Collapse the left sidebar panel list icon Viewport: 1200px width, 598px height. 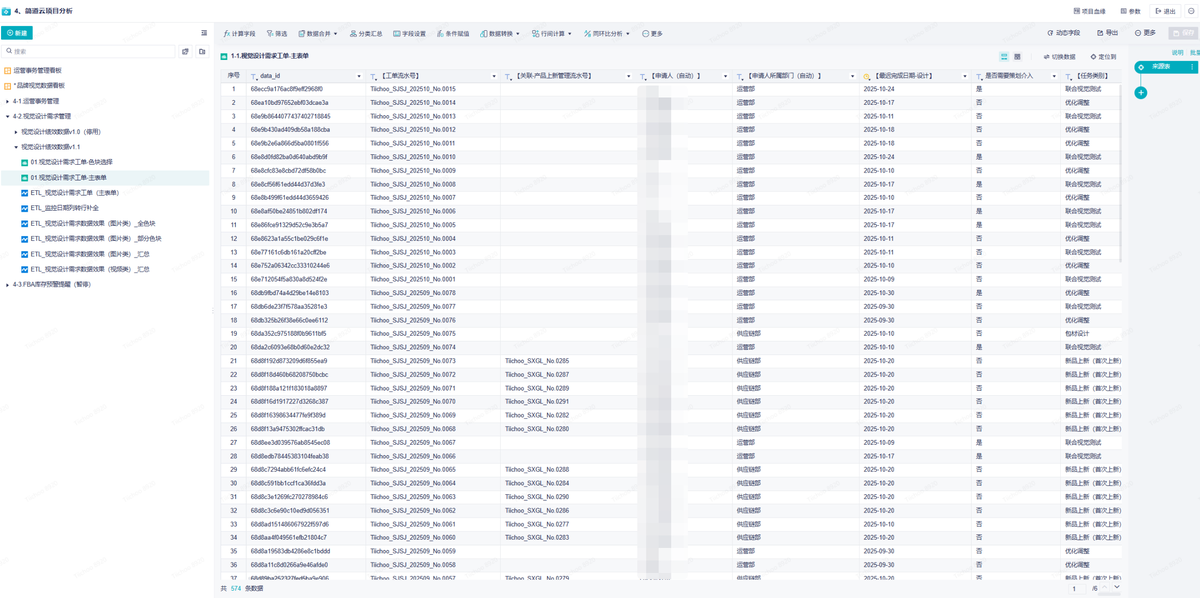click(x=205, y=33)
